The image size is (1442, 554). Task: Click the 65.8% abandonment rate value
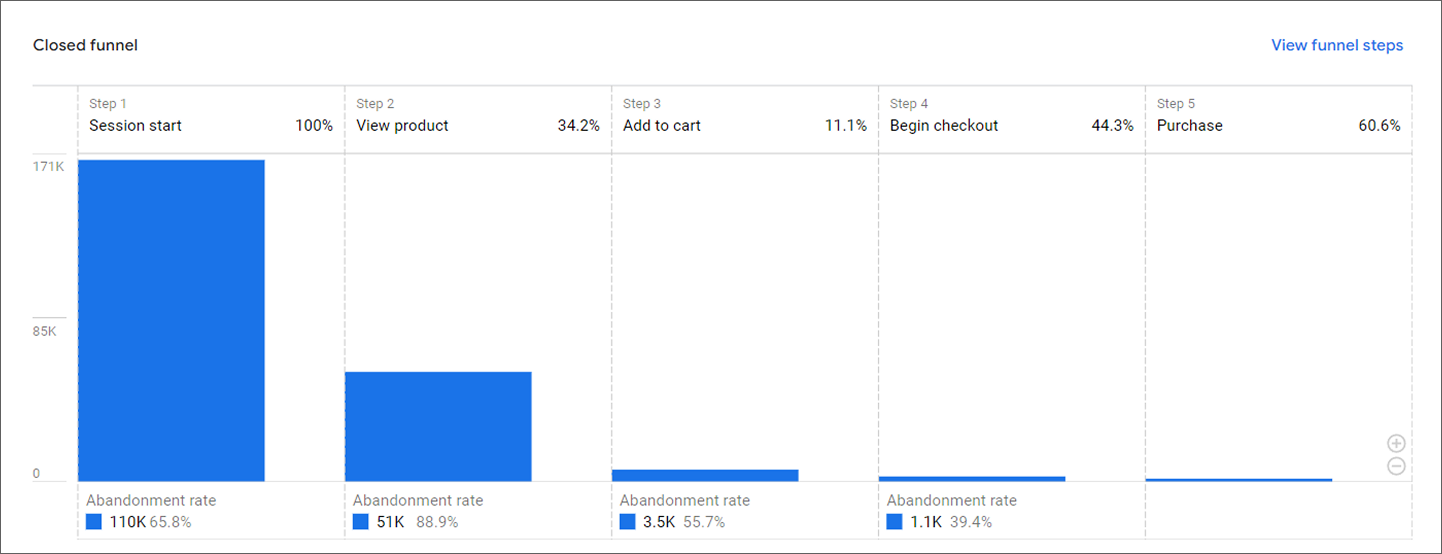[x=170, y=522]
